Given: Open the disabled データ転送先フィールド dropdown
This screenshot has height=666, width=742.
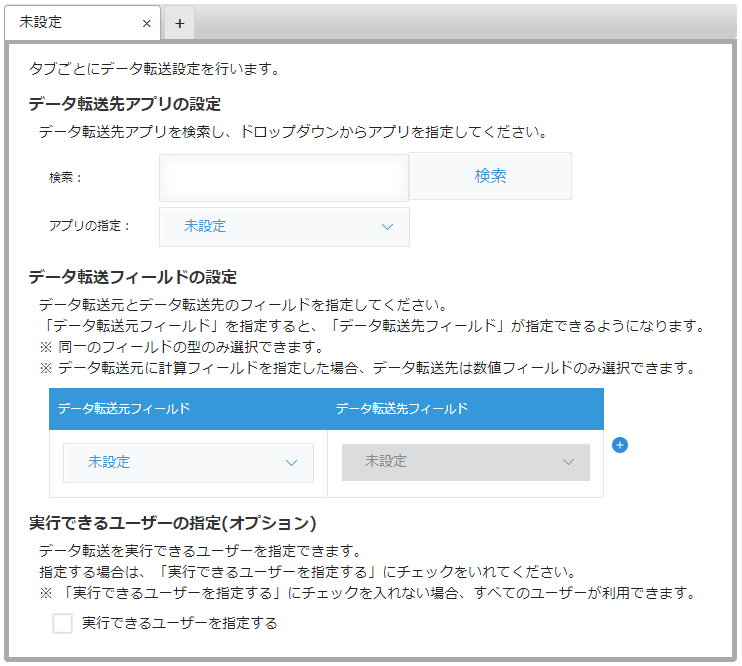Looking at the screenshot, I should click(x=466, y=462).
